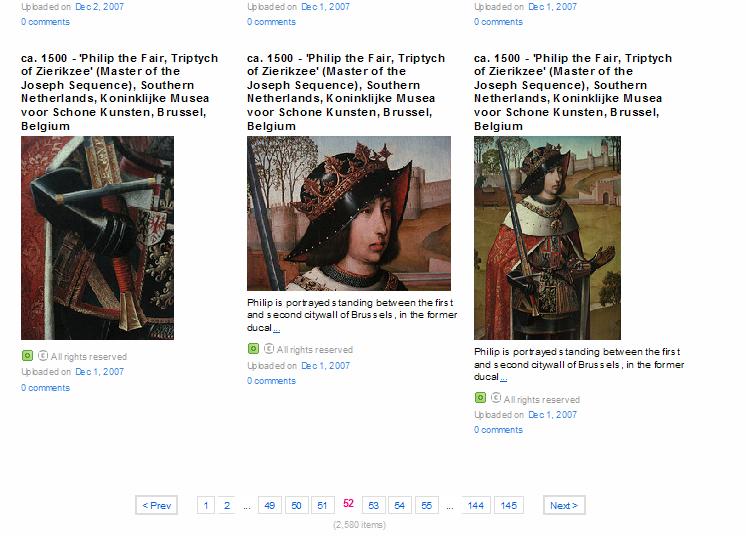
Task: Open Philip face close-up thumbnail
Action: pos(349,213)
